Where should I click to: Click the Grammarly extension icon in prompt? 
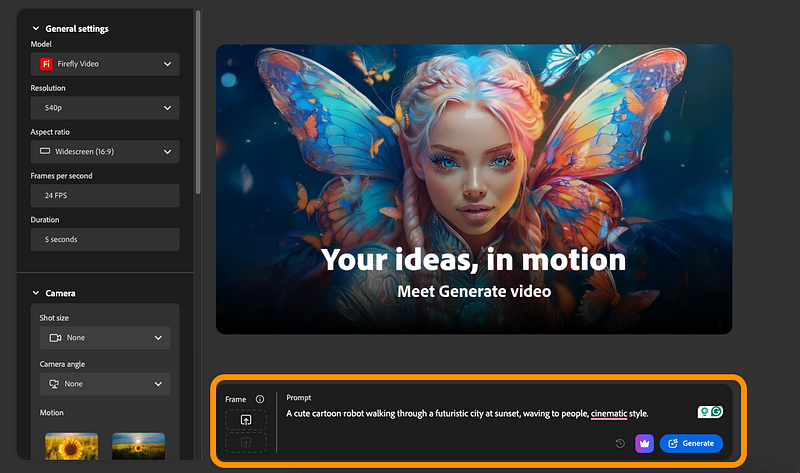coord(716,412)
